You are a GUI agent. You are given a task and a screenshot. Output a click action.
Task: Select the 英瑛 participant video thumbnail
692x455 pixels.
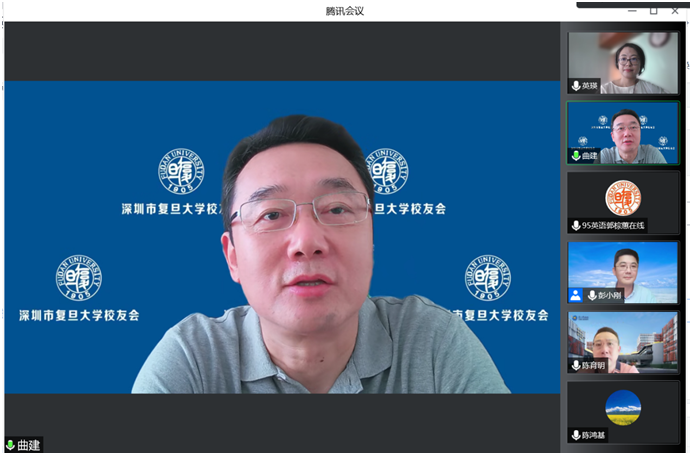coord(623,63)
